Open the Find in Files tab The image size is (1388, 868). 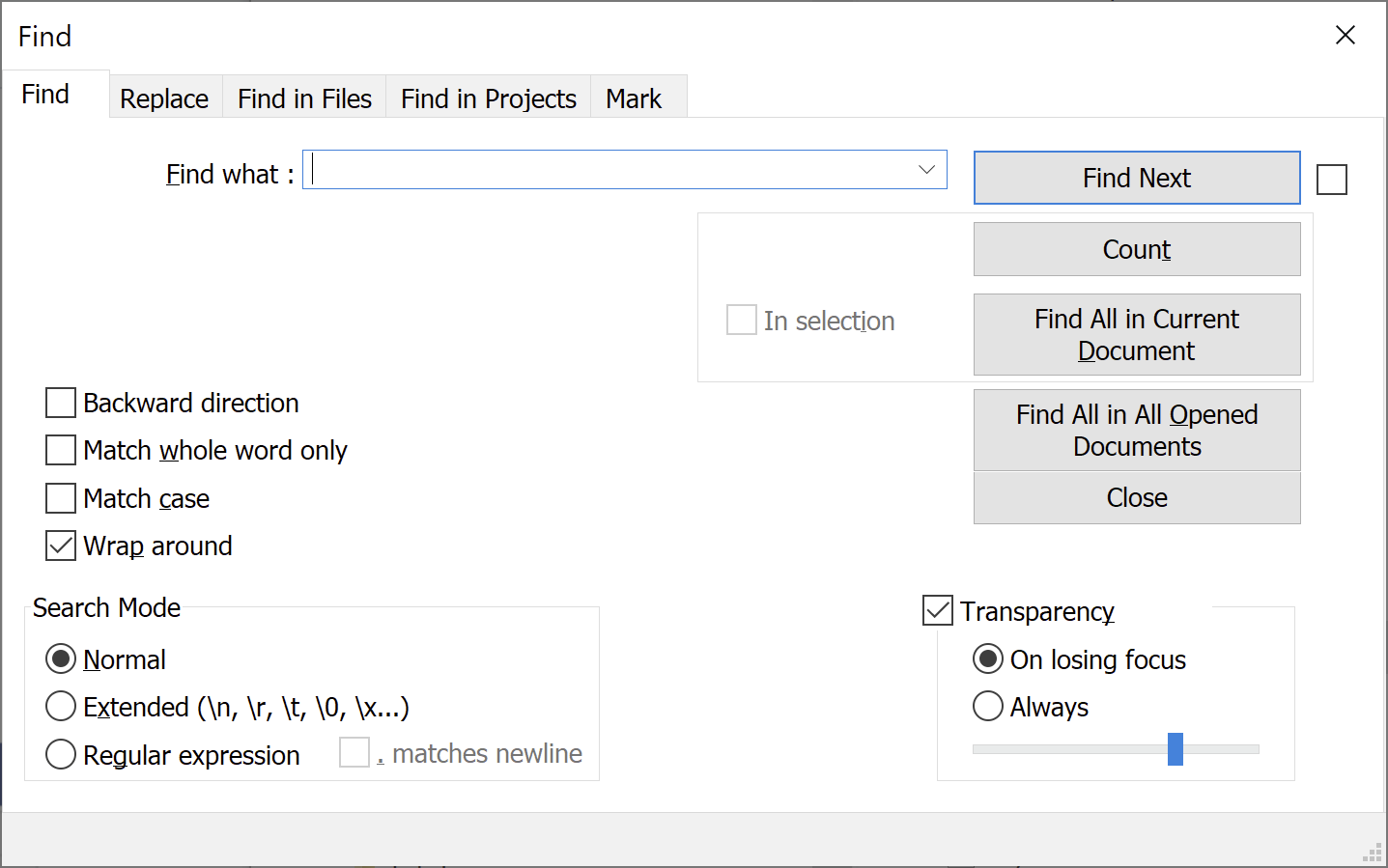click(x=304, y=98)
